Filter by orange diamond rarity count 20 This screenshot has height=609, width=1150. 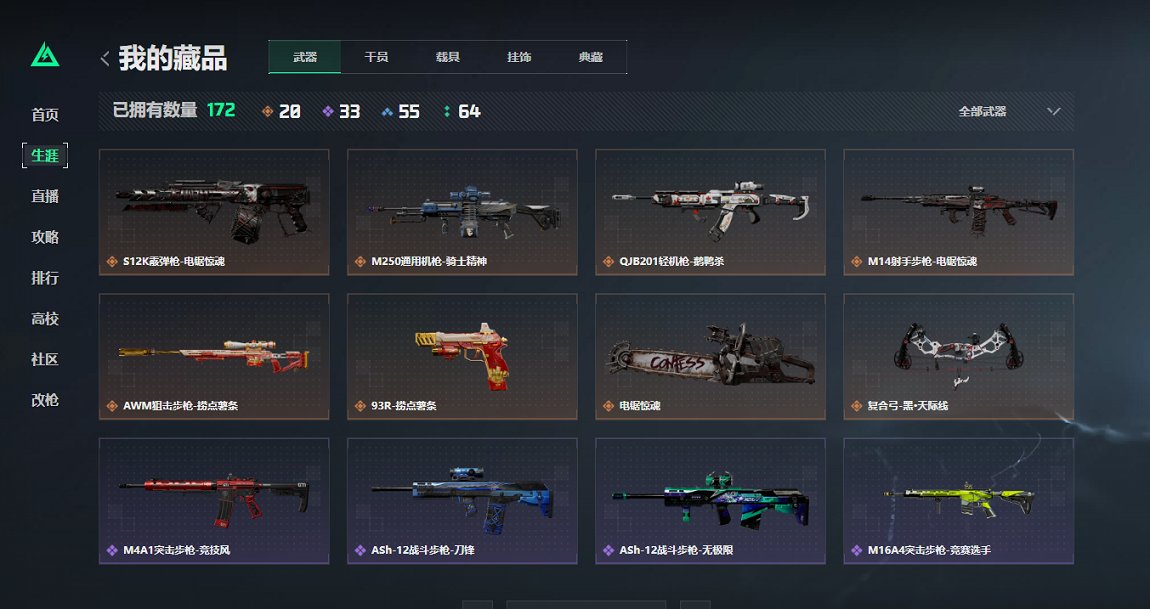click(x=282, y=112)
